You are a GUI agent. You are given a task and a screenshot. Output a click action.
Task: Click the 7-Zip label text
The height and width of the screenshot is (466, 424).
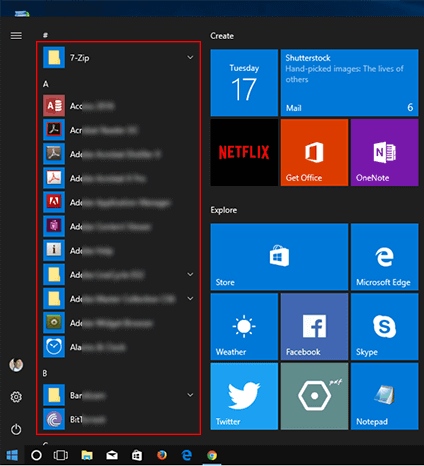79,58
